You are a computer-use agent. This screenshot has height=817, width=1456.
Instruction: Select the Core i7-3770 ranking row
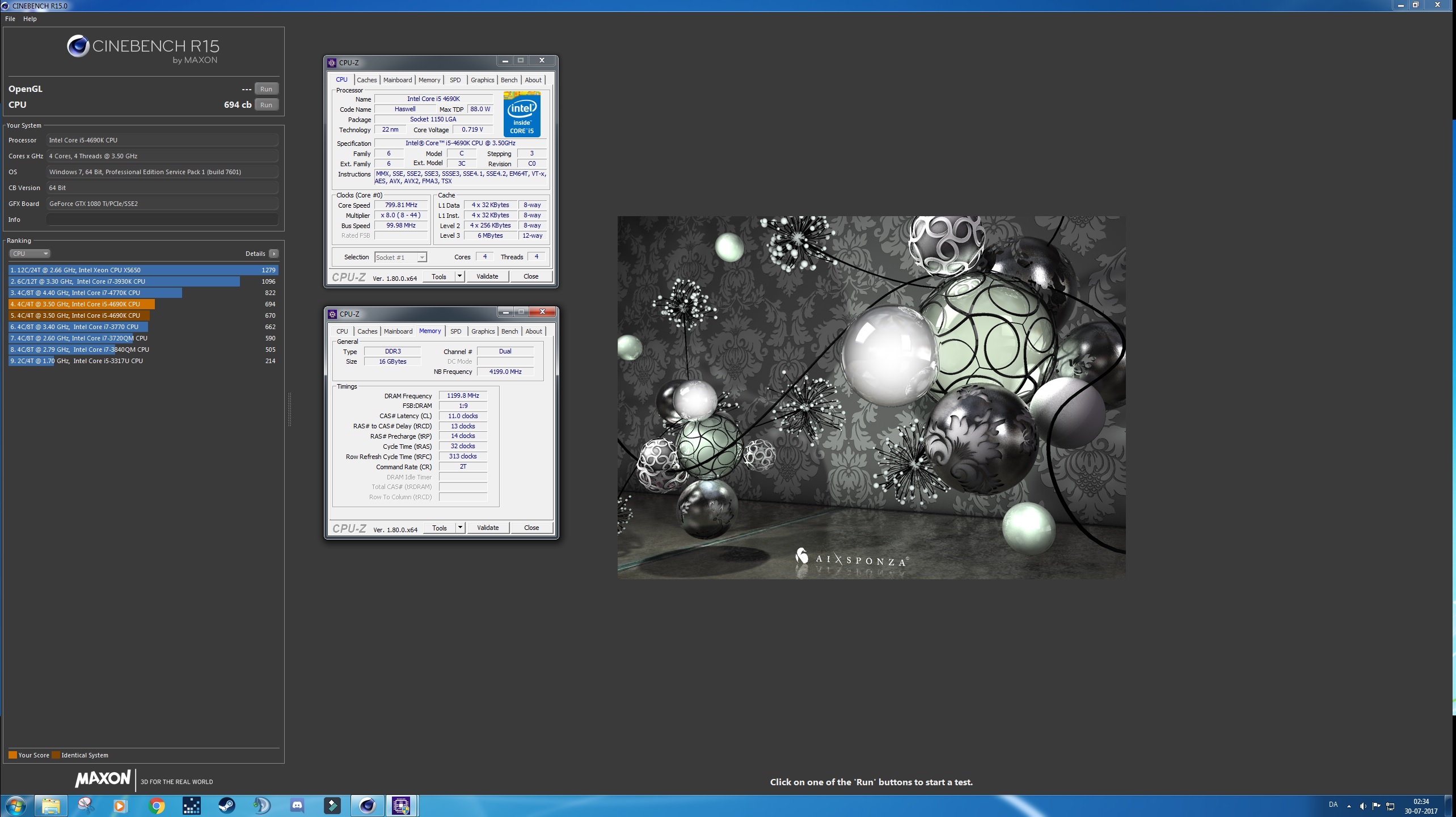click(x=143, y=327)
